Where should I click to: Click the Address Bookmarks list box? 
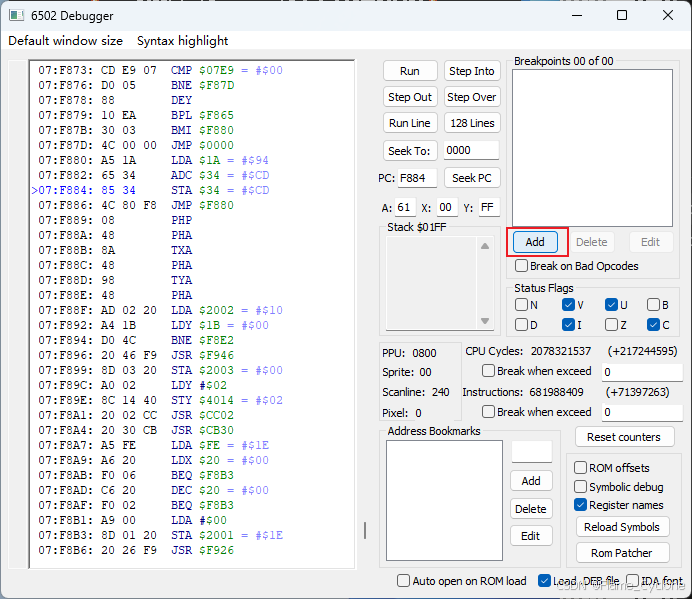pyautogui.click(x=444, y=501)
